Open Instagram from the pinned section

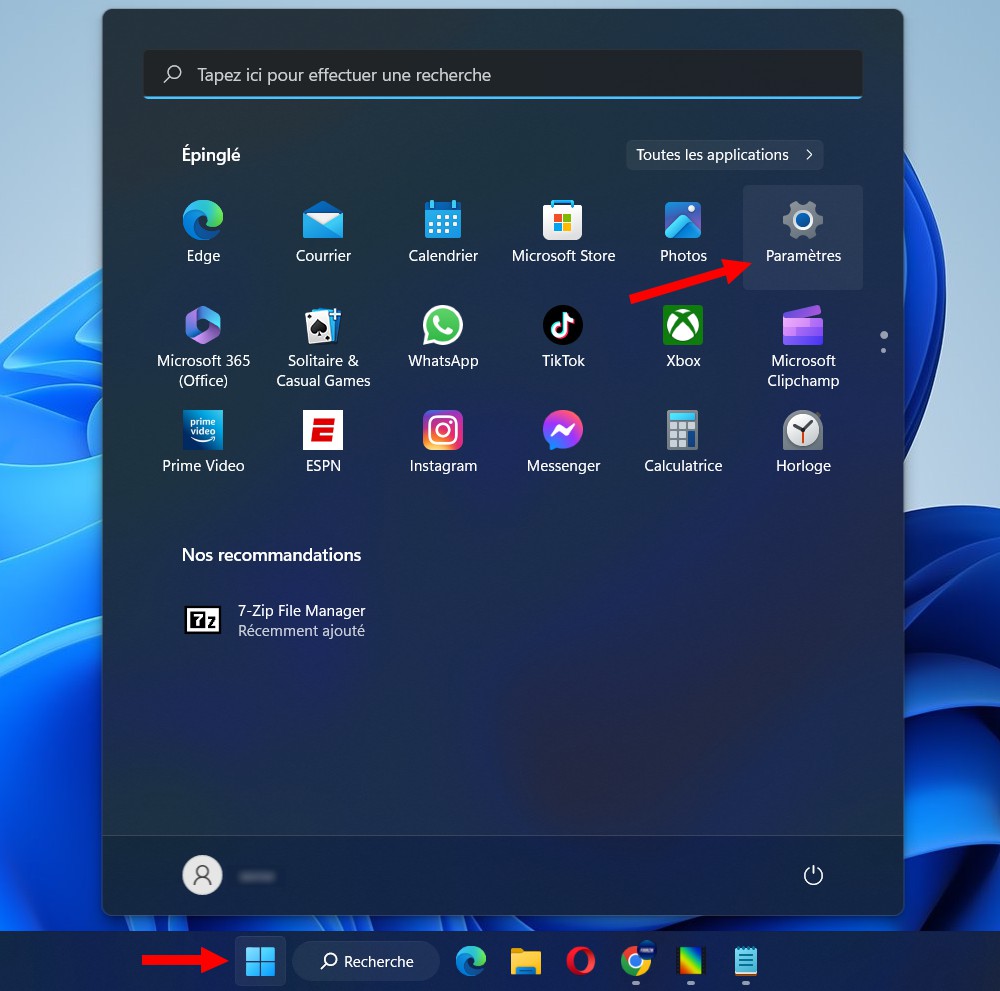[x=443, y=440]
